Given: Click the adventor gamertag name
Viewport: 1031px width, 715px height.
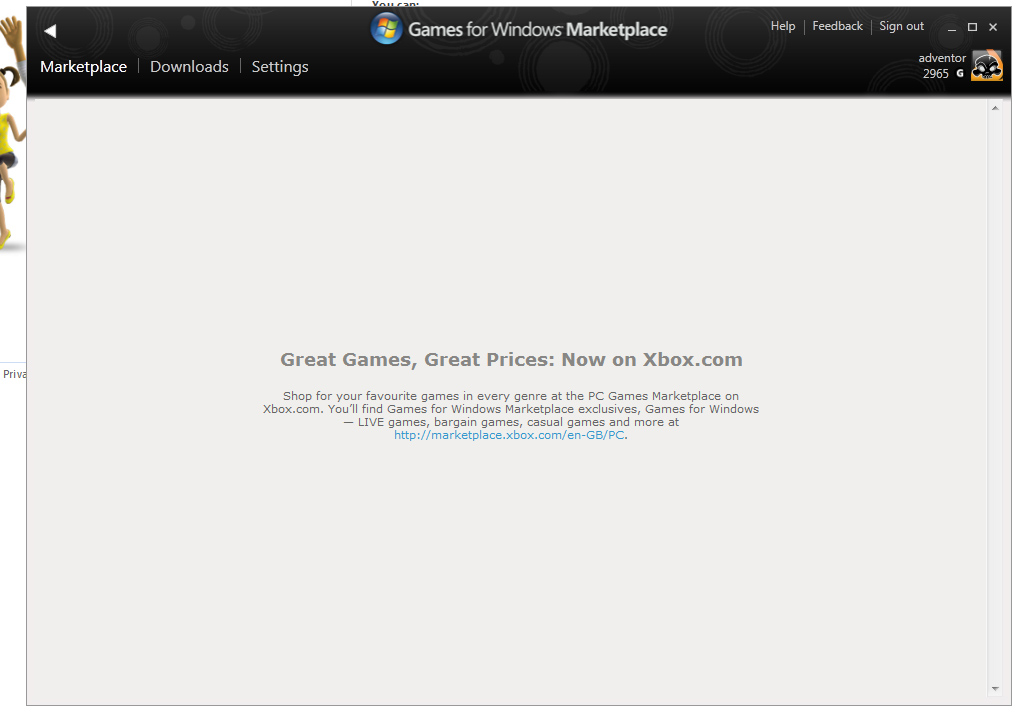Looking at the screenshot, I should point(942,58).
